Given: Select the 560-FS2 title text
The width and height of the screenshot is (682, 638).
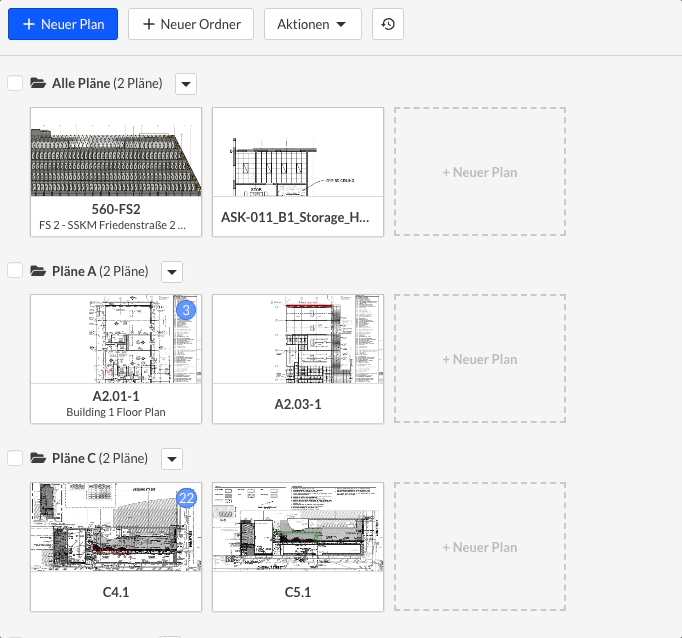Looking at the screenshot, I should (116, 209).
